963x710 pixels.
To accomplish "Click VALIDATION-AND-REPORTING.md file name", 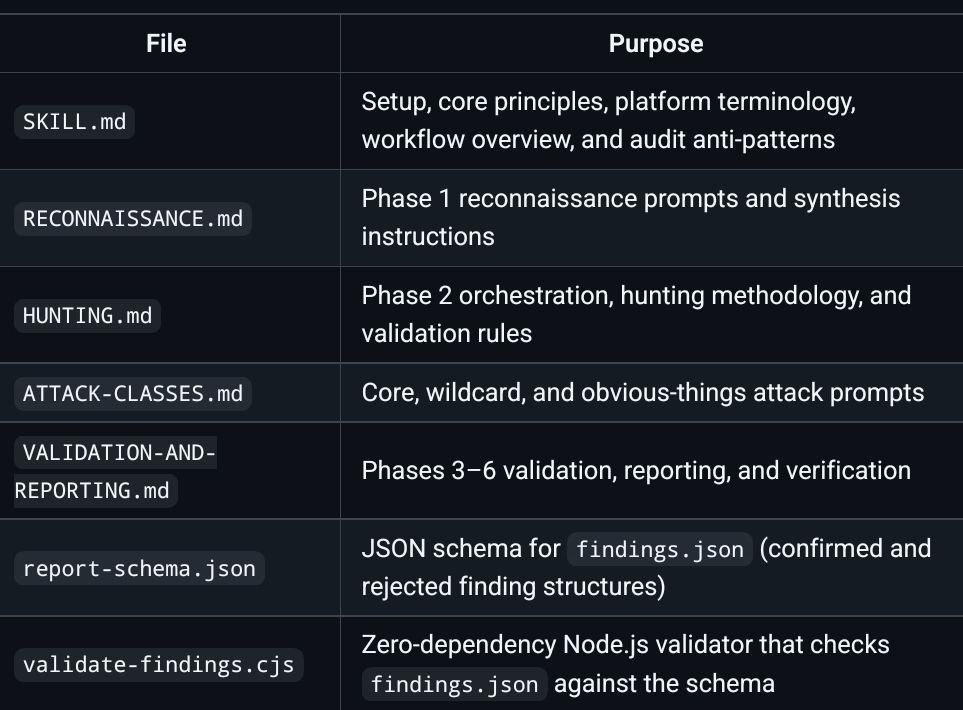I will 115,471.
